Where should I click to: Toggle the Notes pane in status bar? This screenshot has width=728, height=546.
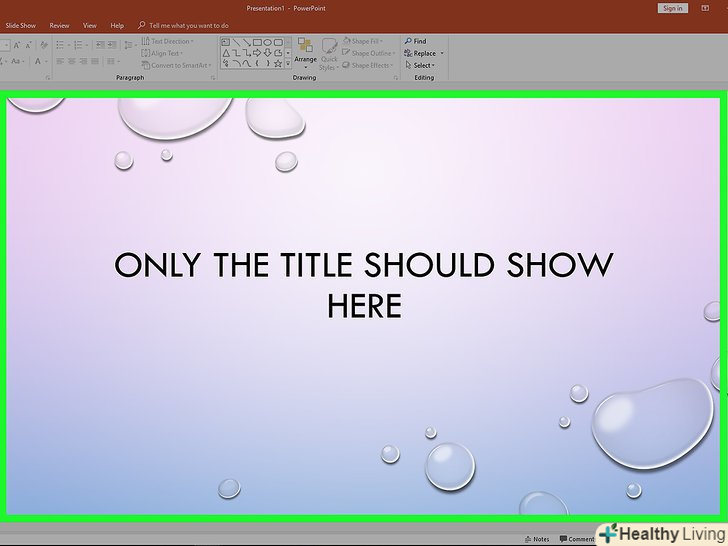click(x=537, y=540)
